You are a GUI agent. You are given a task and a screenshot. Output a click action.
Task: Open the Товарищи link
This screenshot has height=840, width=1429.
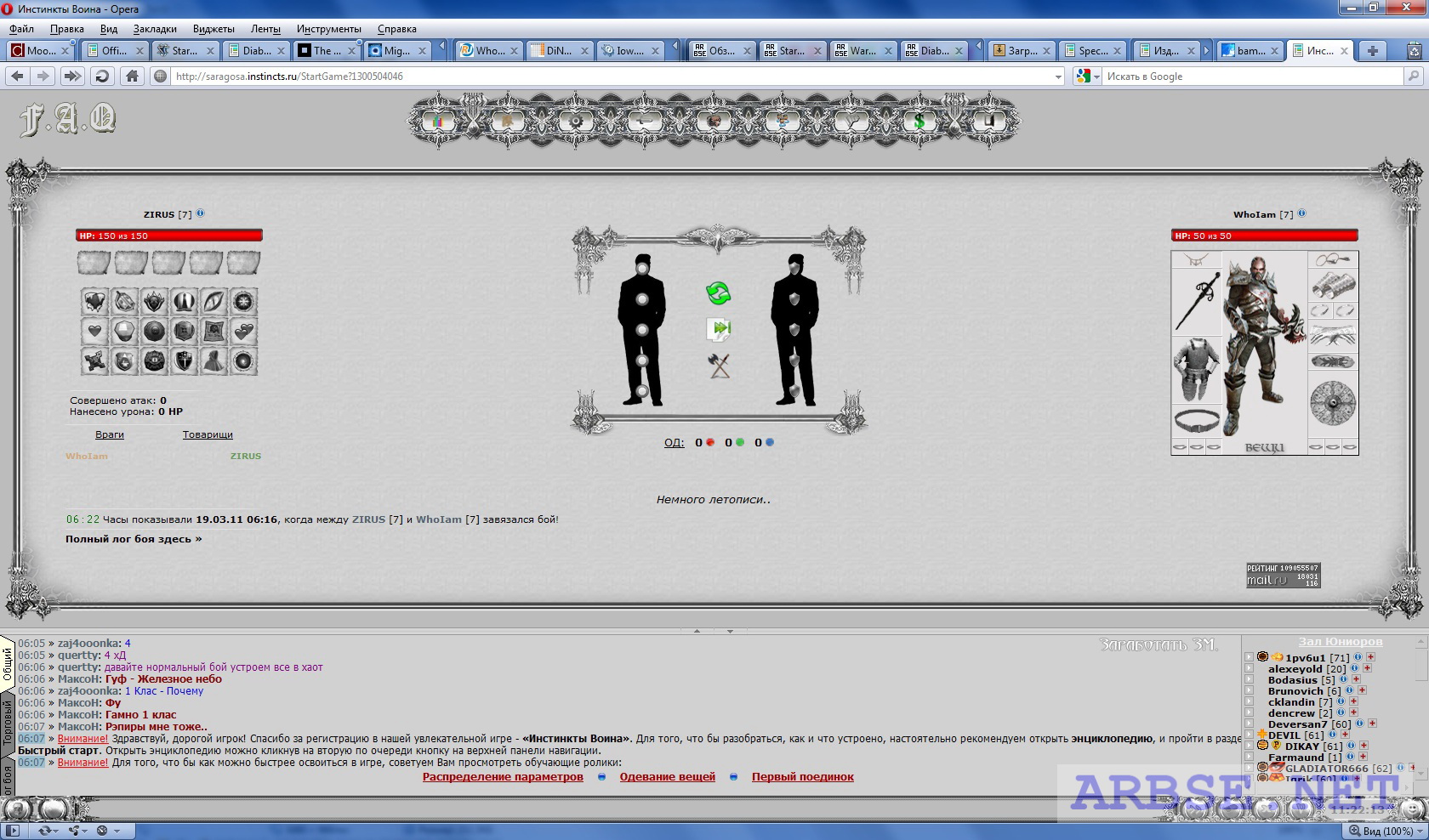pyautogui.click(x=208, y=434)
